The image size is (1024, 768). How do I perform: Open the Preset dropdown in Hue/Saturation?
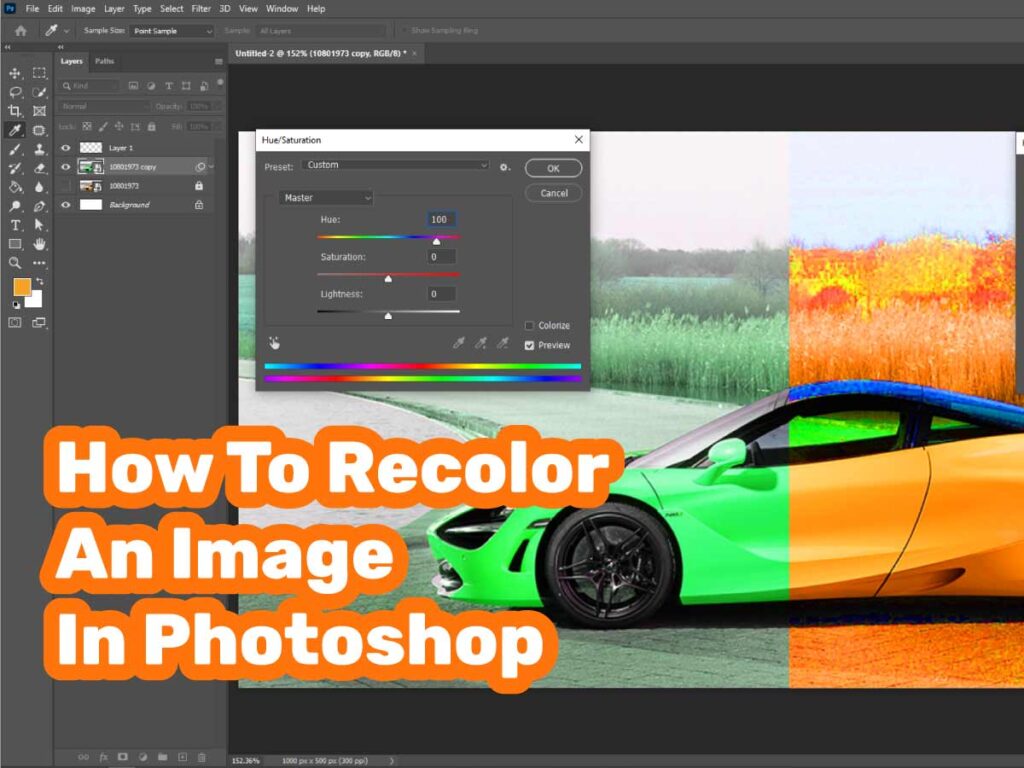point(393,165)
